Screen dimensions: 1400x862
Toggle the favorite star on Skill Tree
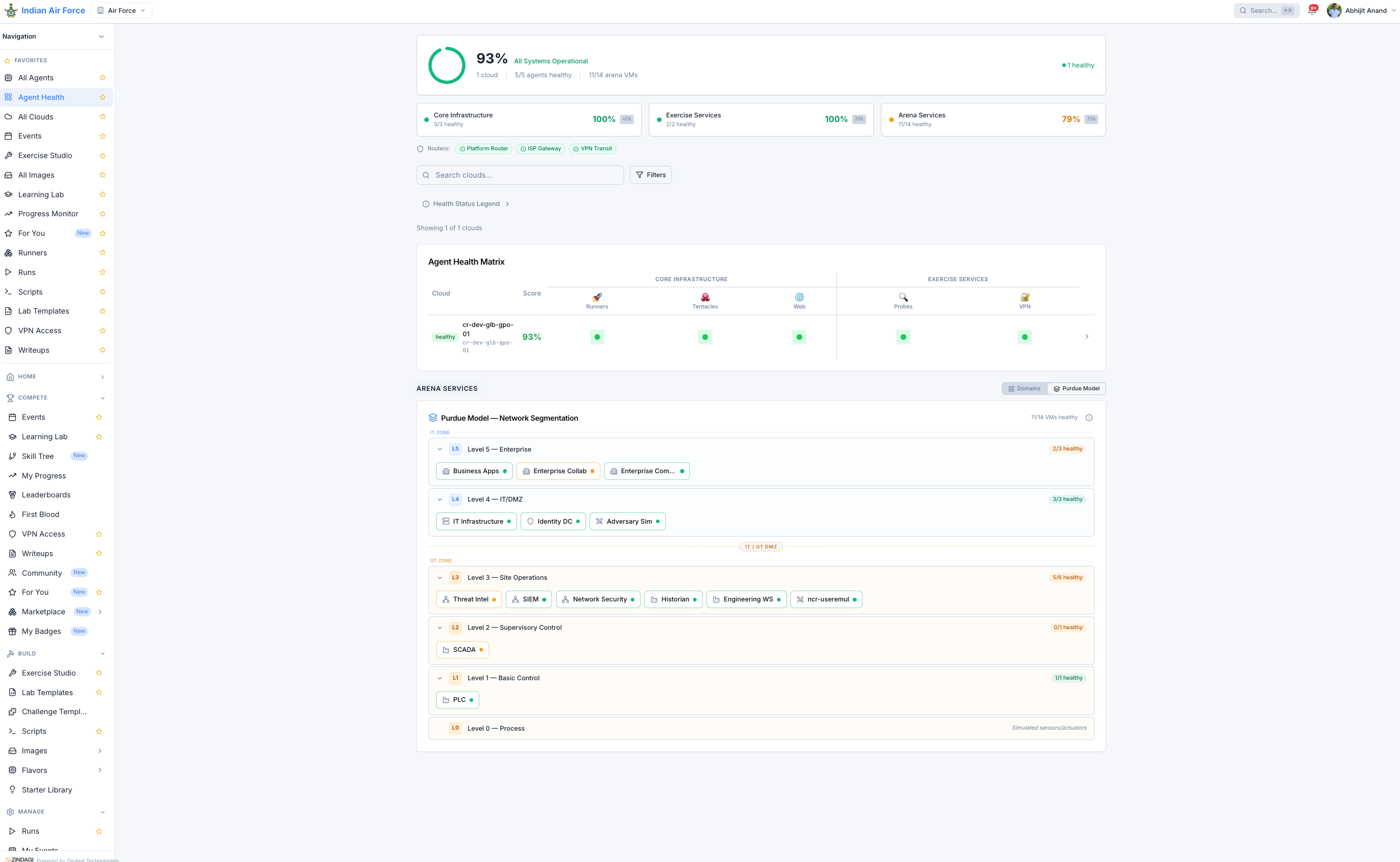click(x=99, y=456)
